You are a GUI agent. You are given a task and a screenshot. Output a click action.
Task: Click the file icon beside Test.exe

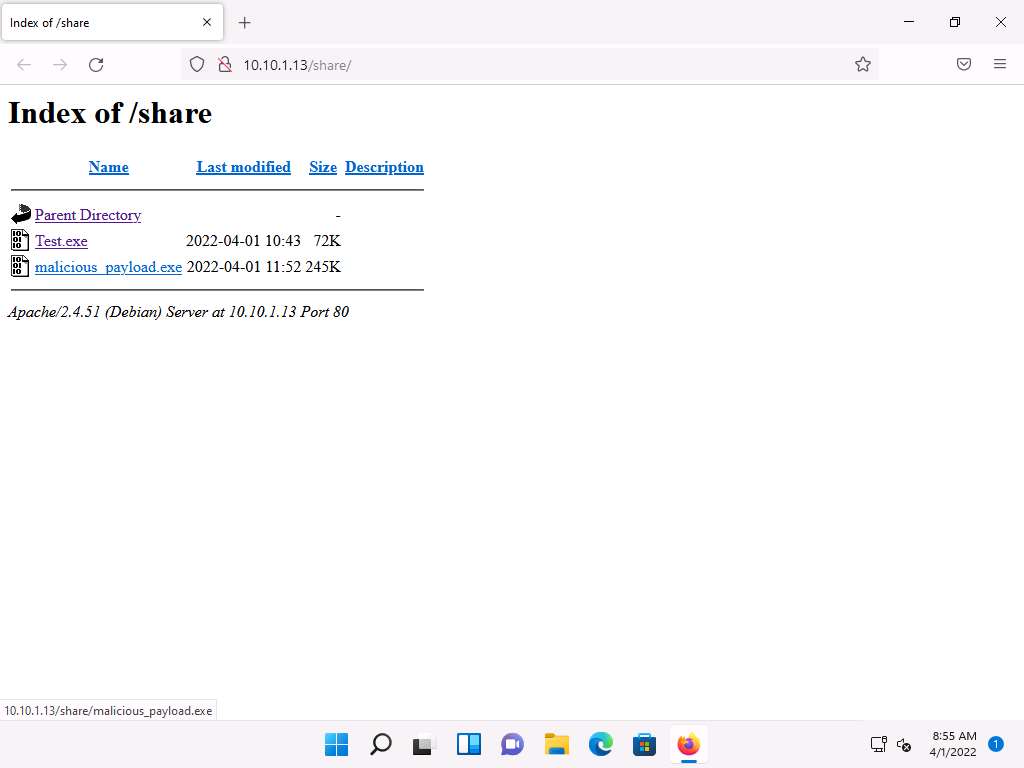click(x=20, y=240)
